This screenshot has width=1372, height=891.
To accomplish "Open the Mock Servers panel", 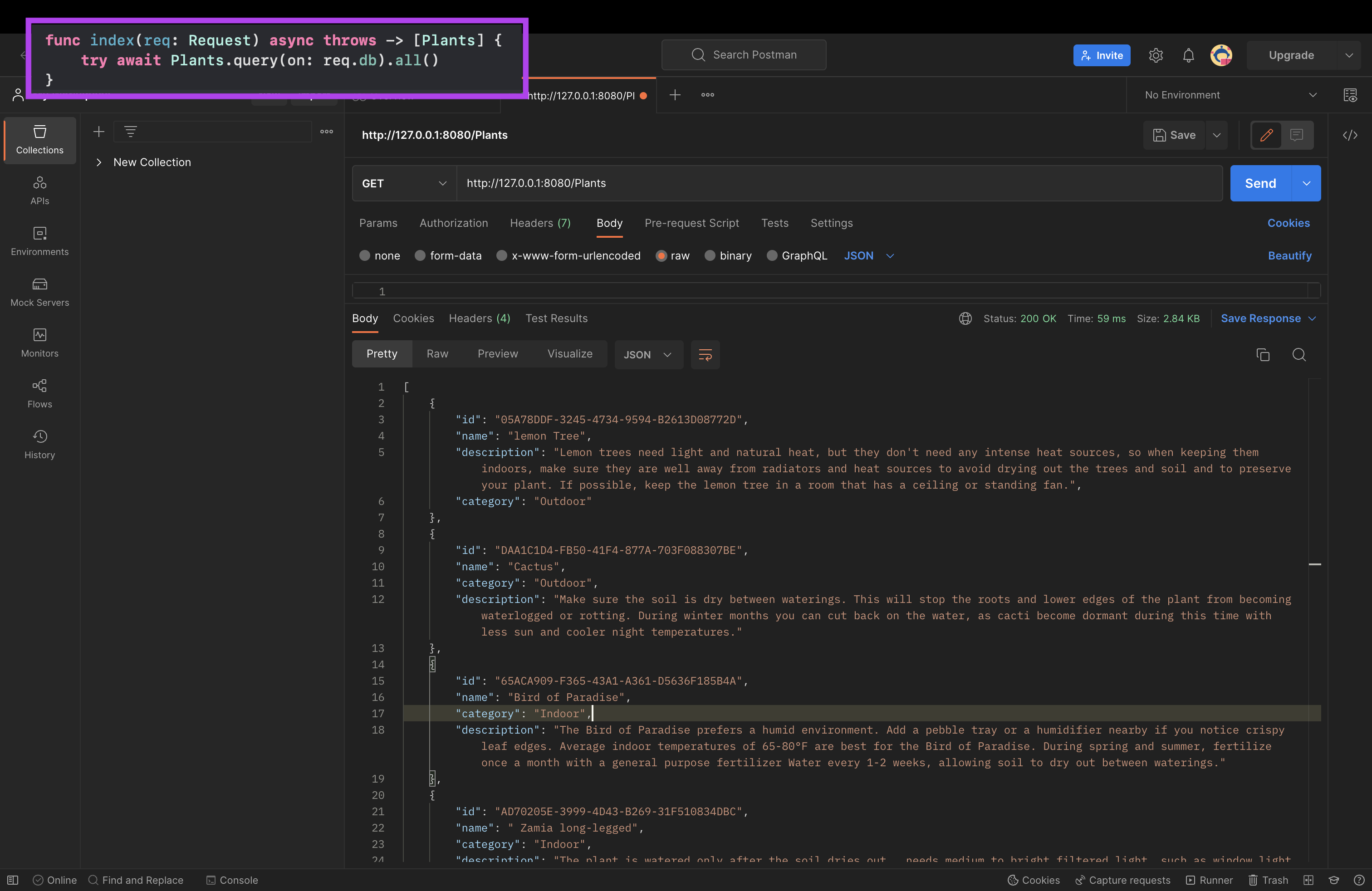I will pyautogui.click(x=39, y=291).
